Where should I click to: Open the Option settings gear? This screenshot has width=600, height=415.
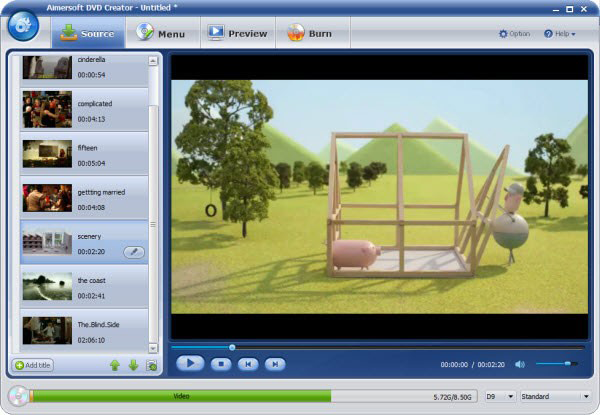point(514,34)
